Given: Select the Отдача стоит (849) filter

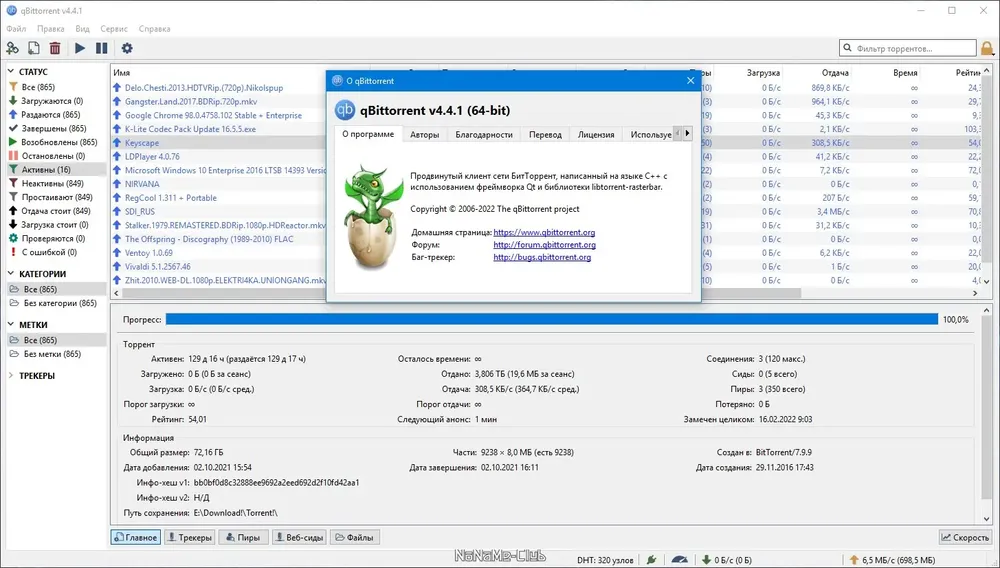Looking at the screenshot, I should pyautogui.click(x=56, y=211).
